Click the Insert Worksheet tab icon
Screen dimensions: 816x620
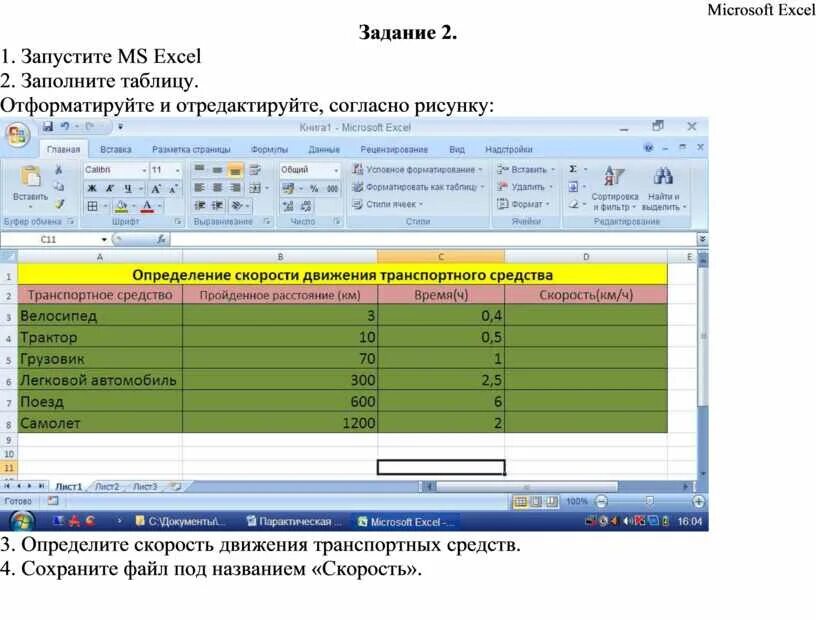(176, 487)
